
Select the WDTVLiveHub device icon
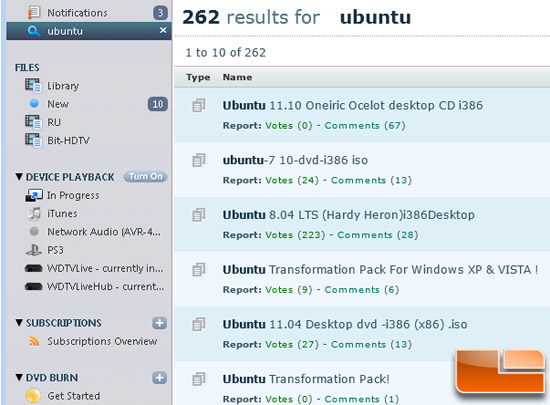pos(34,286)
